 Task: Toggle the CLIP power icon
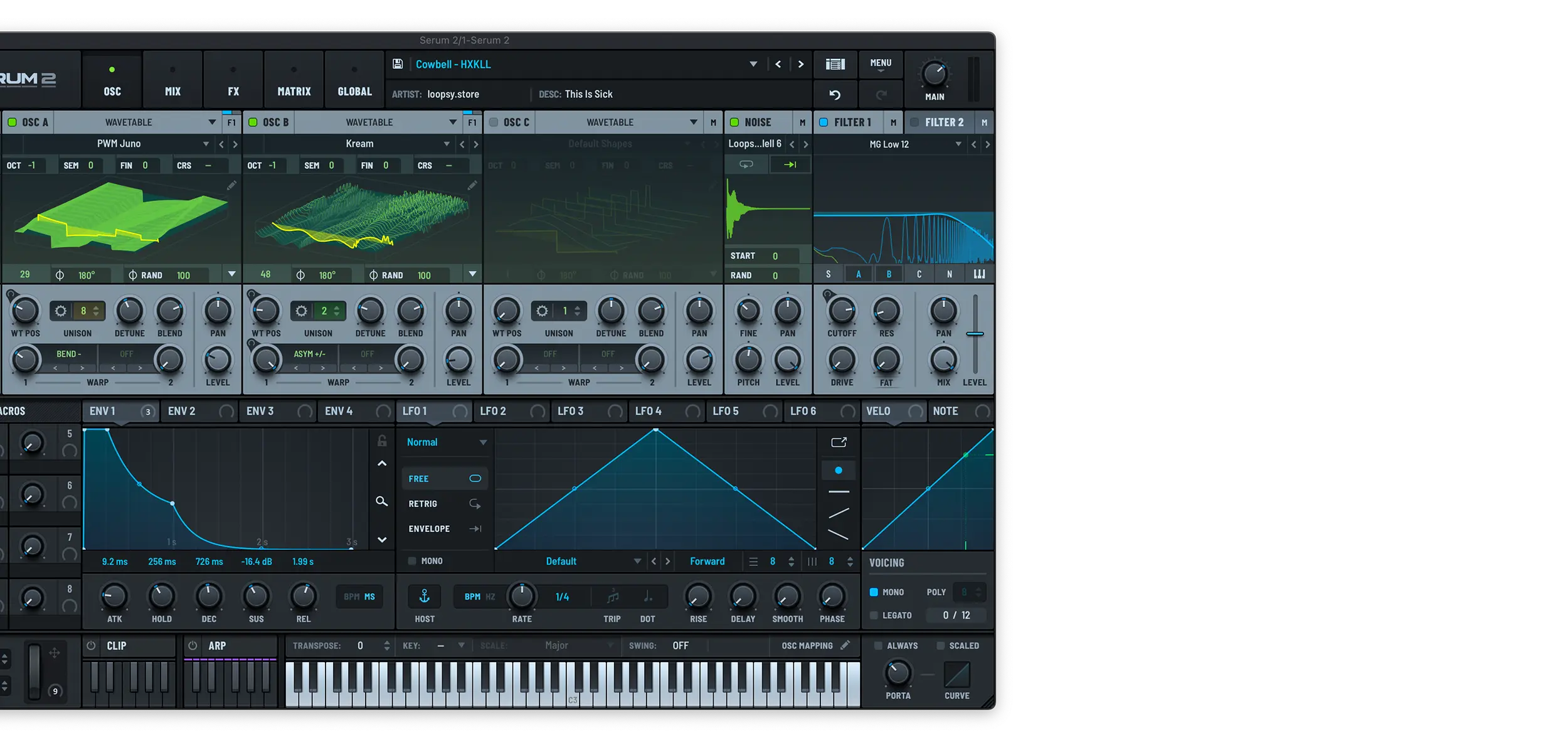tap(92, 645)
